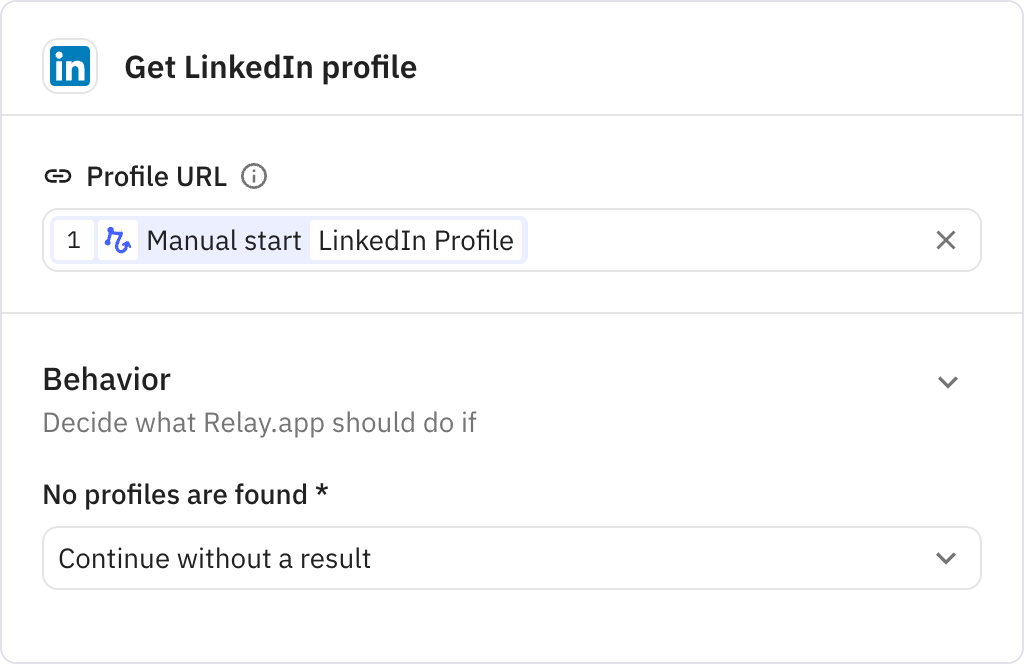This screenshot has height=664, width=1024.
Task: Click the LinkedIn logo in the header
Action: tap(69, 66)
